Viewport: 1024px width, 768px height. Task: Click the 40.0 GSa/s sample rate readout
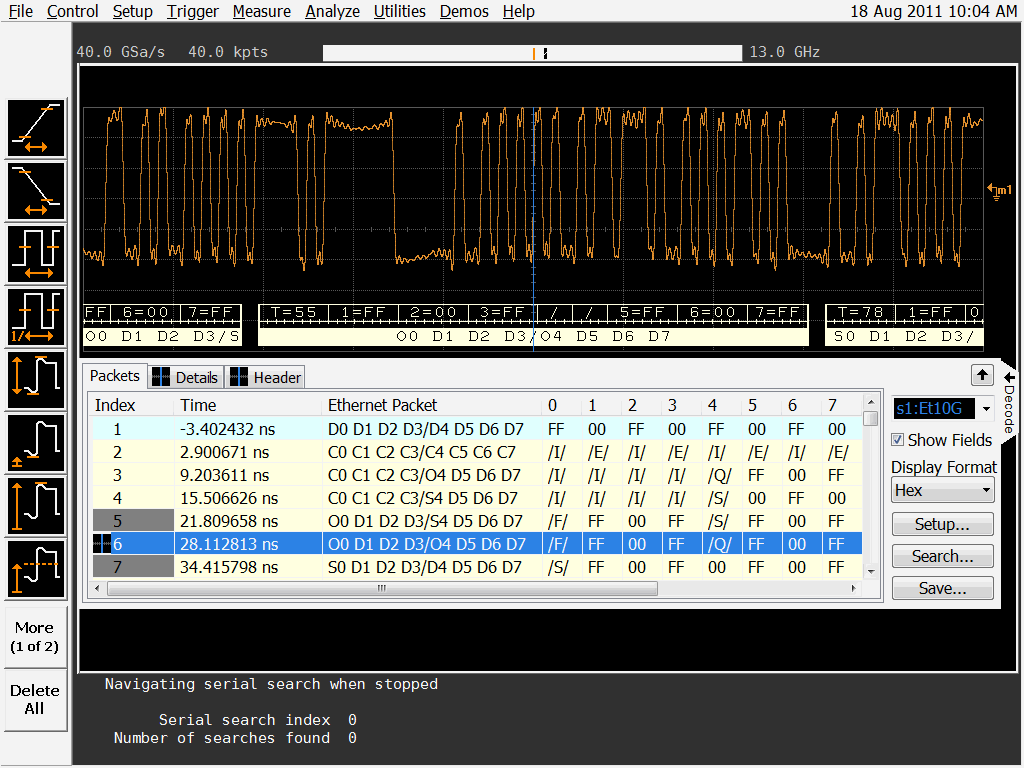121,52
